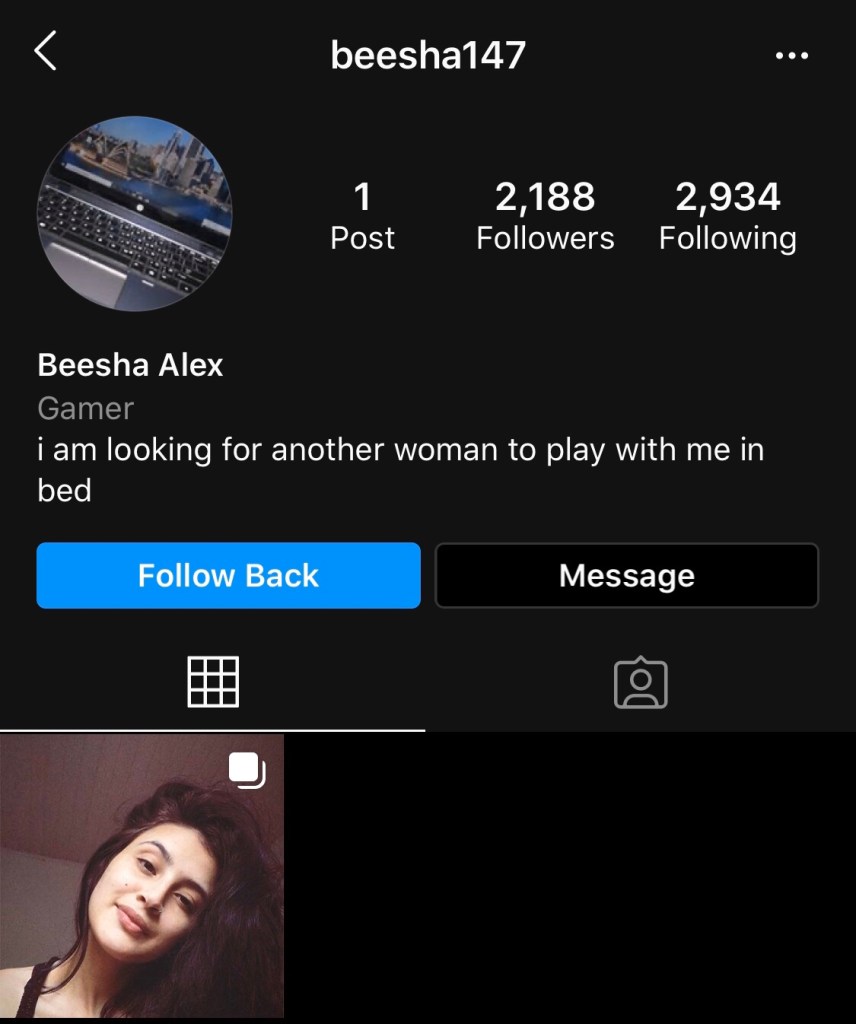Tap the Gamer category label
The width and height of the screenshot is (856, 1024).
pos(86,409)
